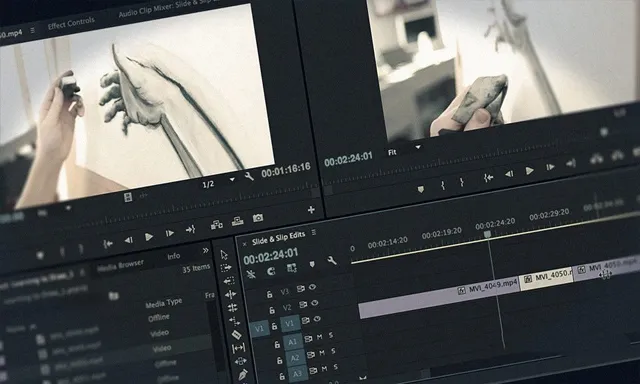The image size is (640, 384).
Task: Select the Track Select Forward tool
Action: tap(226, 268)
